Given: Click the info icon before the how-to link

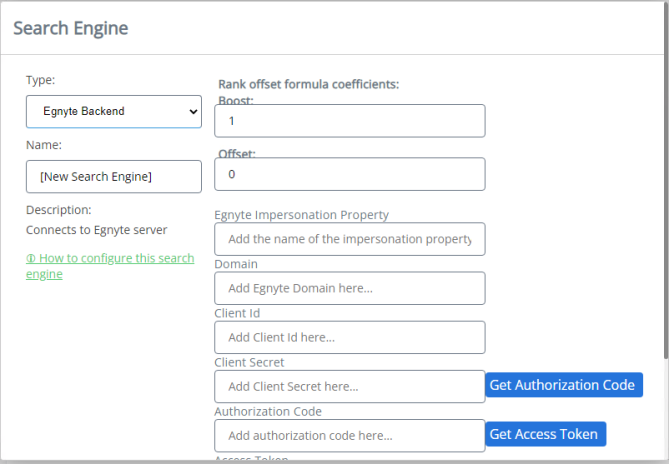Looking at the screenshot, I should 30,259.
